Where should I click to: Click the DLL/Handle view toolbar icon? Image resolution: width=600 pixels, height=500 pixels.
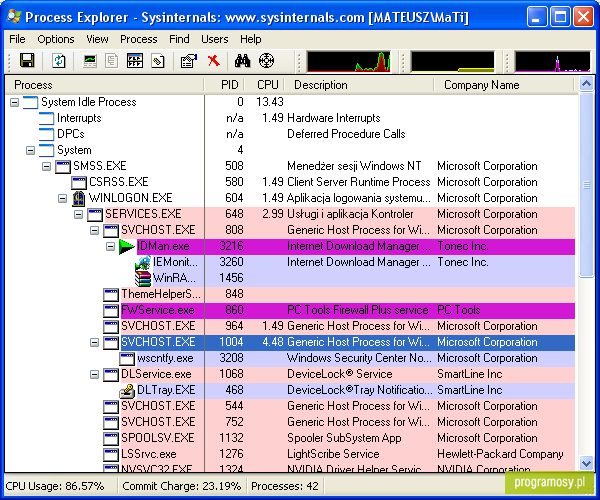point(158,60)
